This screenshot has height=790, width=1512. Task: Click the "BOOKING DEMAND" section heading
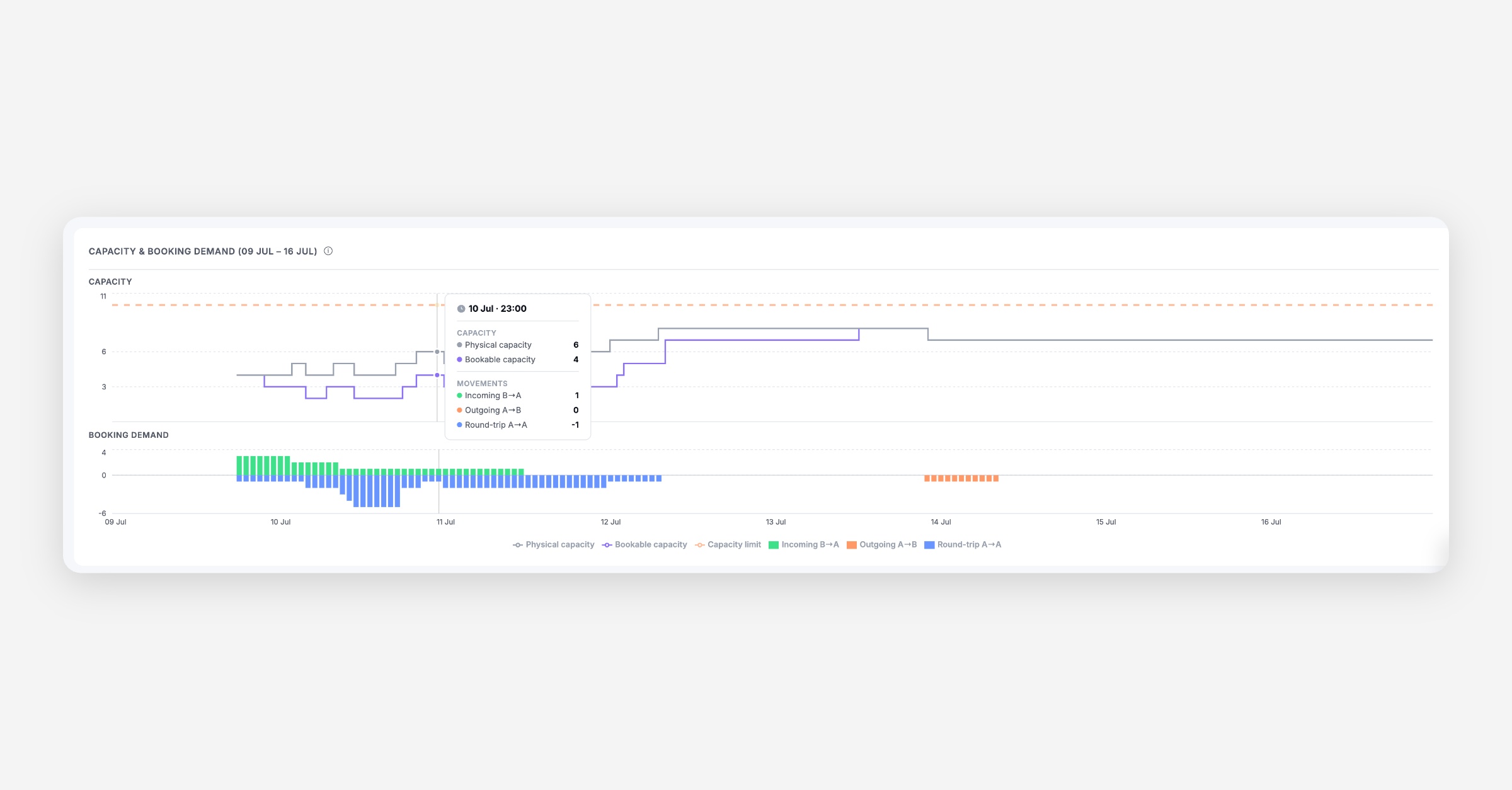(x=129, y=435)
